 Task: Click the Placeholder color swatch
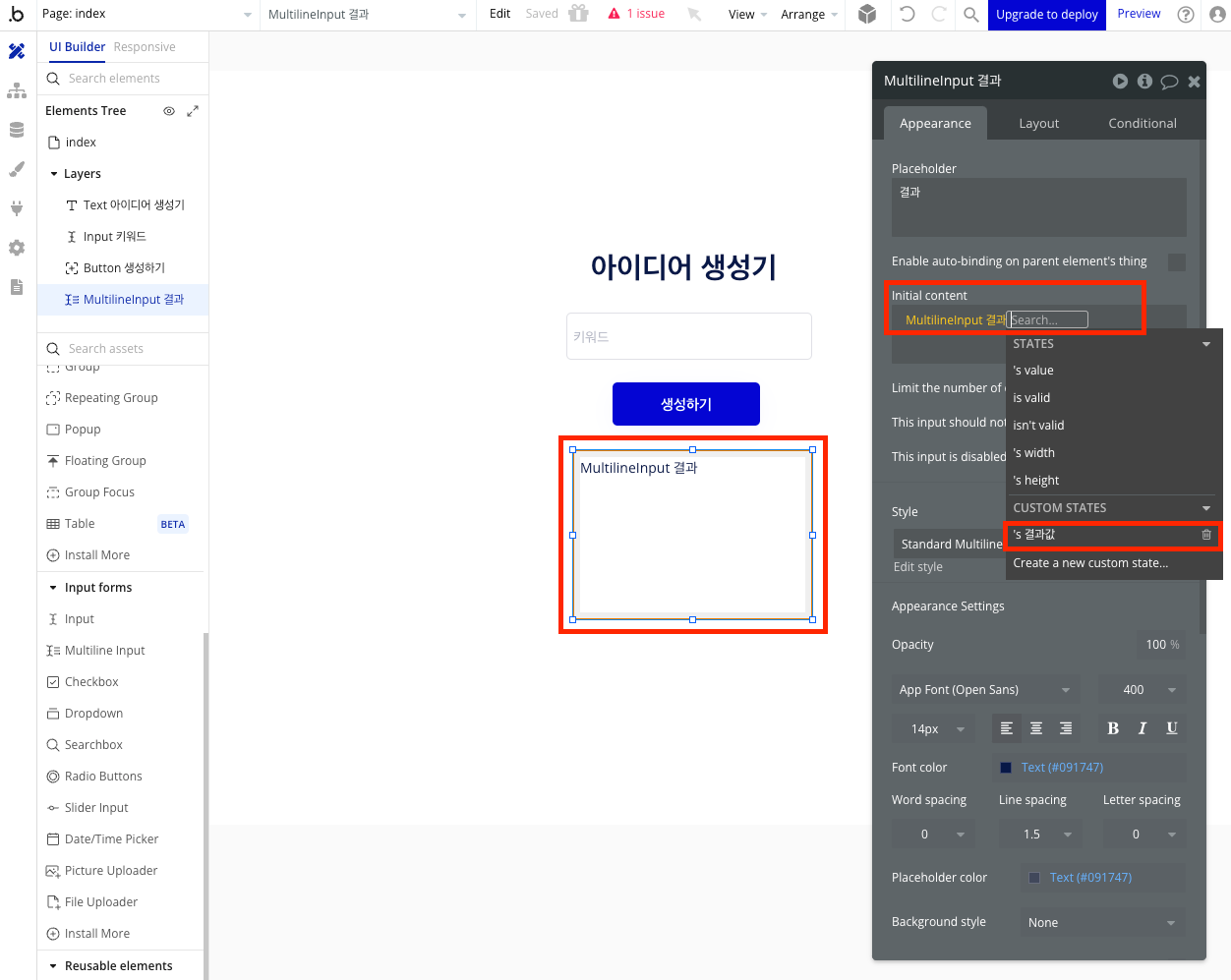(x=1034, y=878)
